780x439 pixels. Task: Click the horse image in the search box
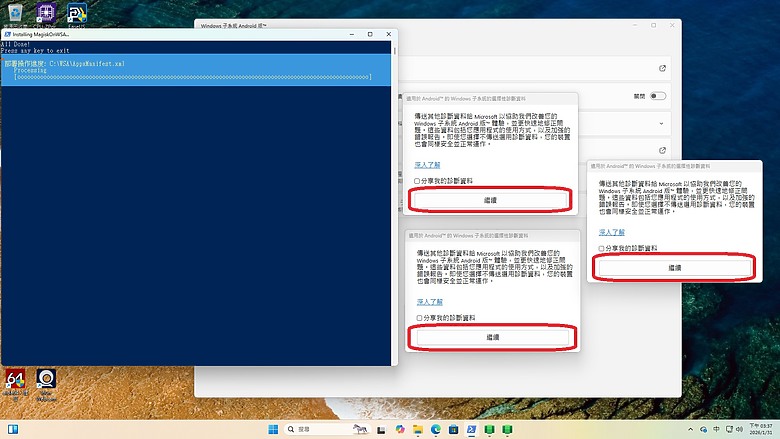tap(360, 429)
